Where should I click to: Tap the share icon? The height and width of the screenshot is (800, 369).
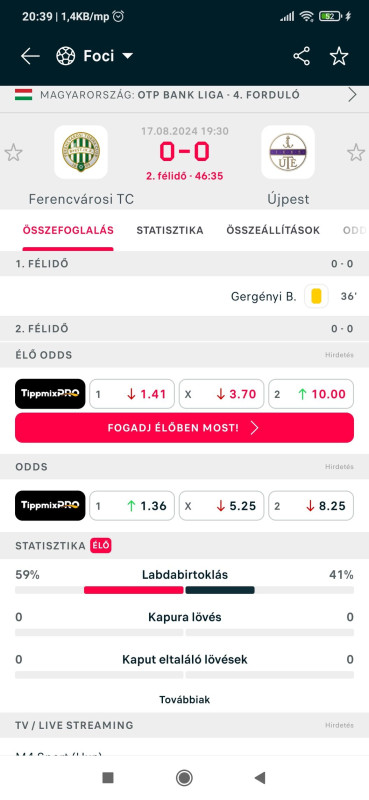(x=302, y=56)
